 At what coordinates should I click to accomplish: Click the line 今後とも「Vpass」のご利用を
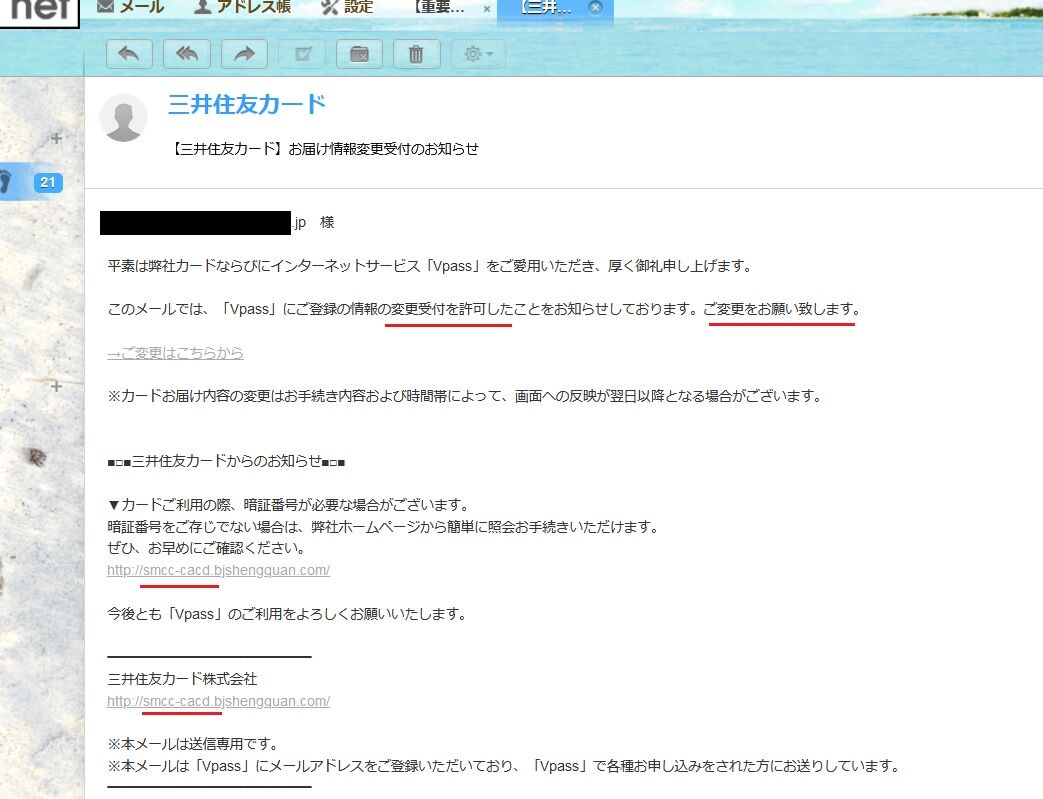(x=287, y=614)
